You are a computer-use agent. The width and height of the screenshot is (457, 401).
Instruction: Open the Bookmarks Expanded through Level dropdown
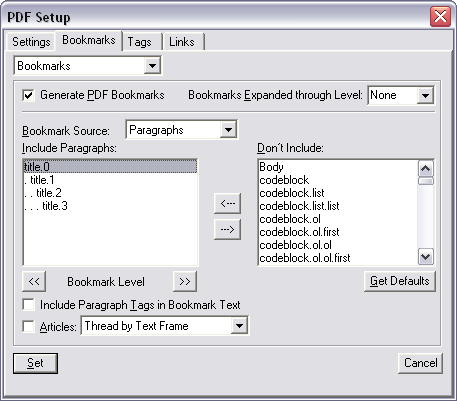coord(425,96)
